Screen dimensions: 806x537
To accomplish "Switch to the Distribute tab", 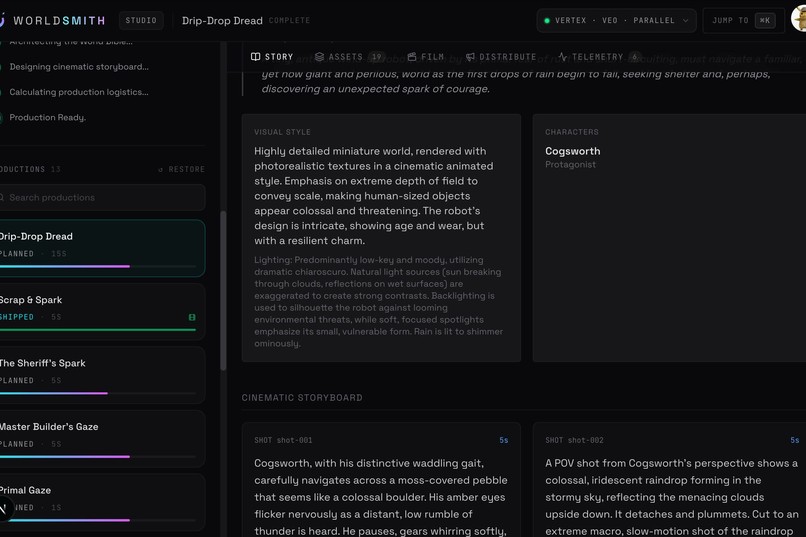I will tap(501, 57).
